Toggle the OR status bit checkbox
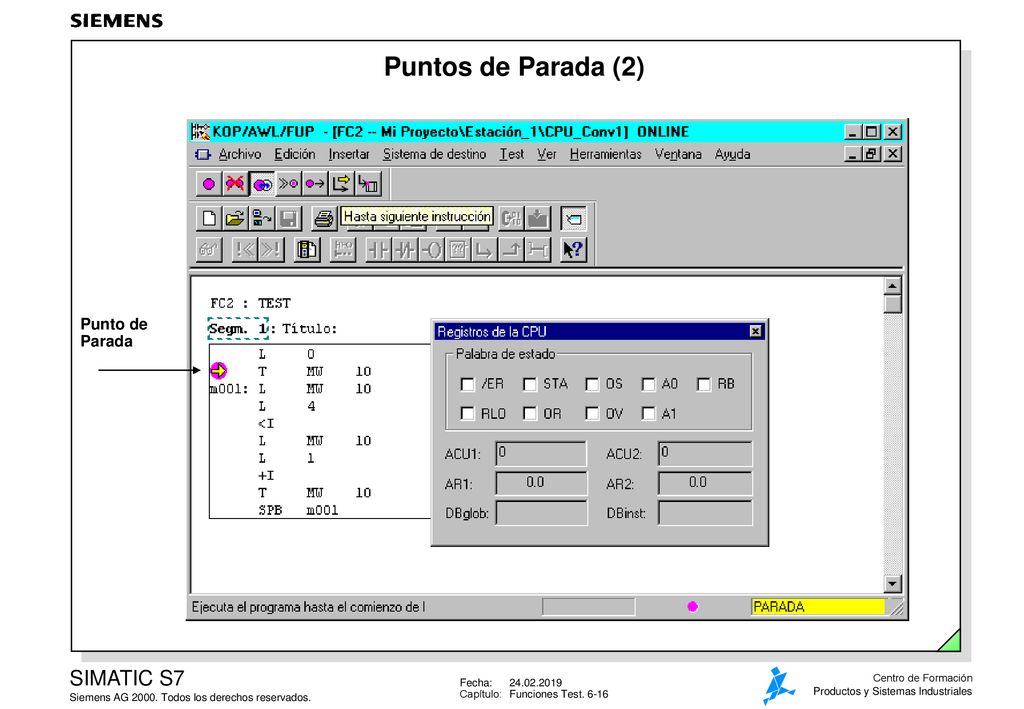Viewport: 1024px width, 709px height. tap(530, 413)
